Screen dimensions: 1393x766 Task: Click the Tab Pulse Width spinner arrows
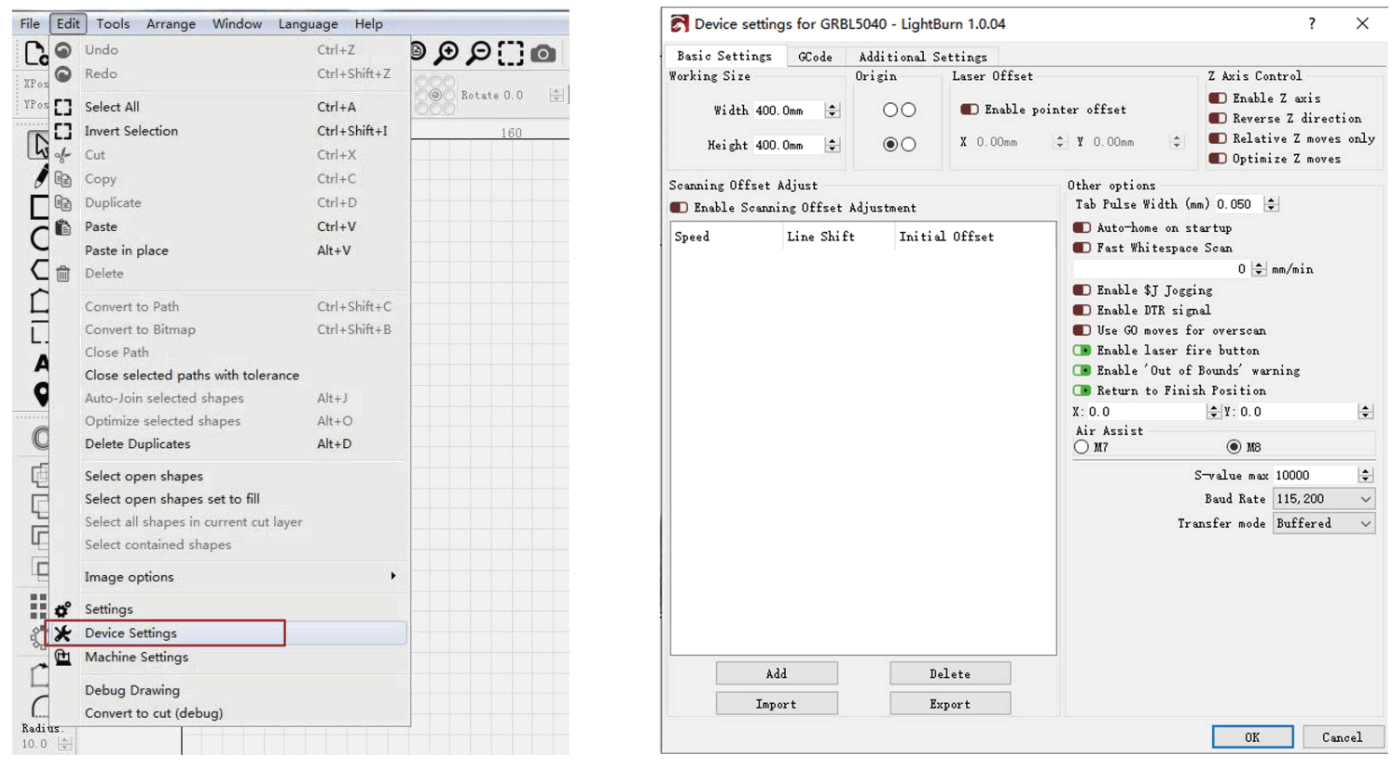(1271, 204)
